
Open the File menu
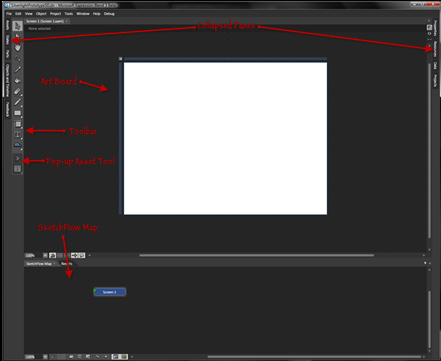9,14
